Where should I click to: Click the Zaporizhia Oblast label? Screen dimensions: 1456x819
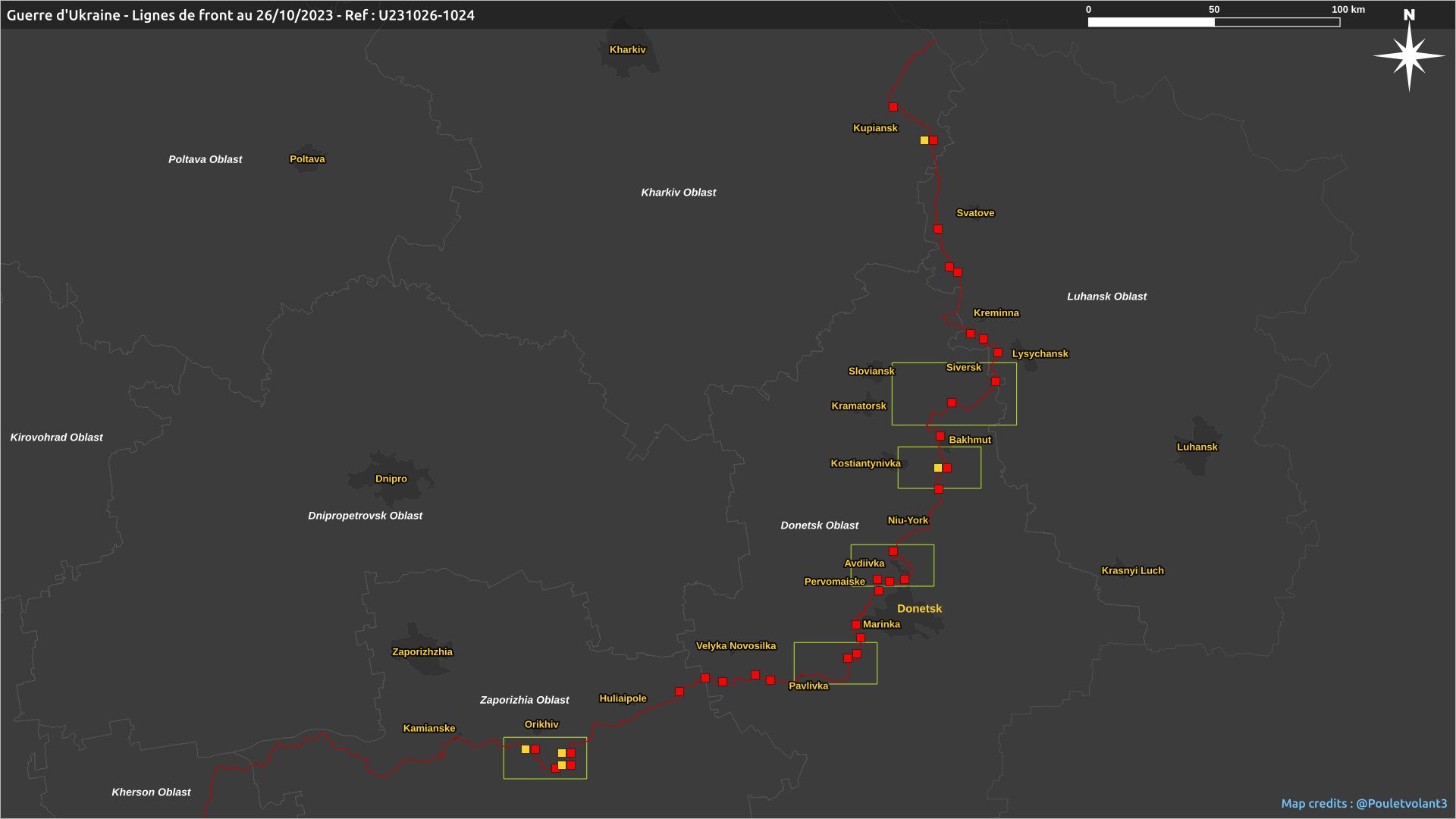pyautogui.click(x=525, y=700)
